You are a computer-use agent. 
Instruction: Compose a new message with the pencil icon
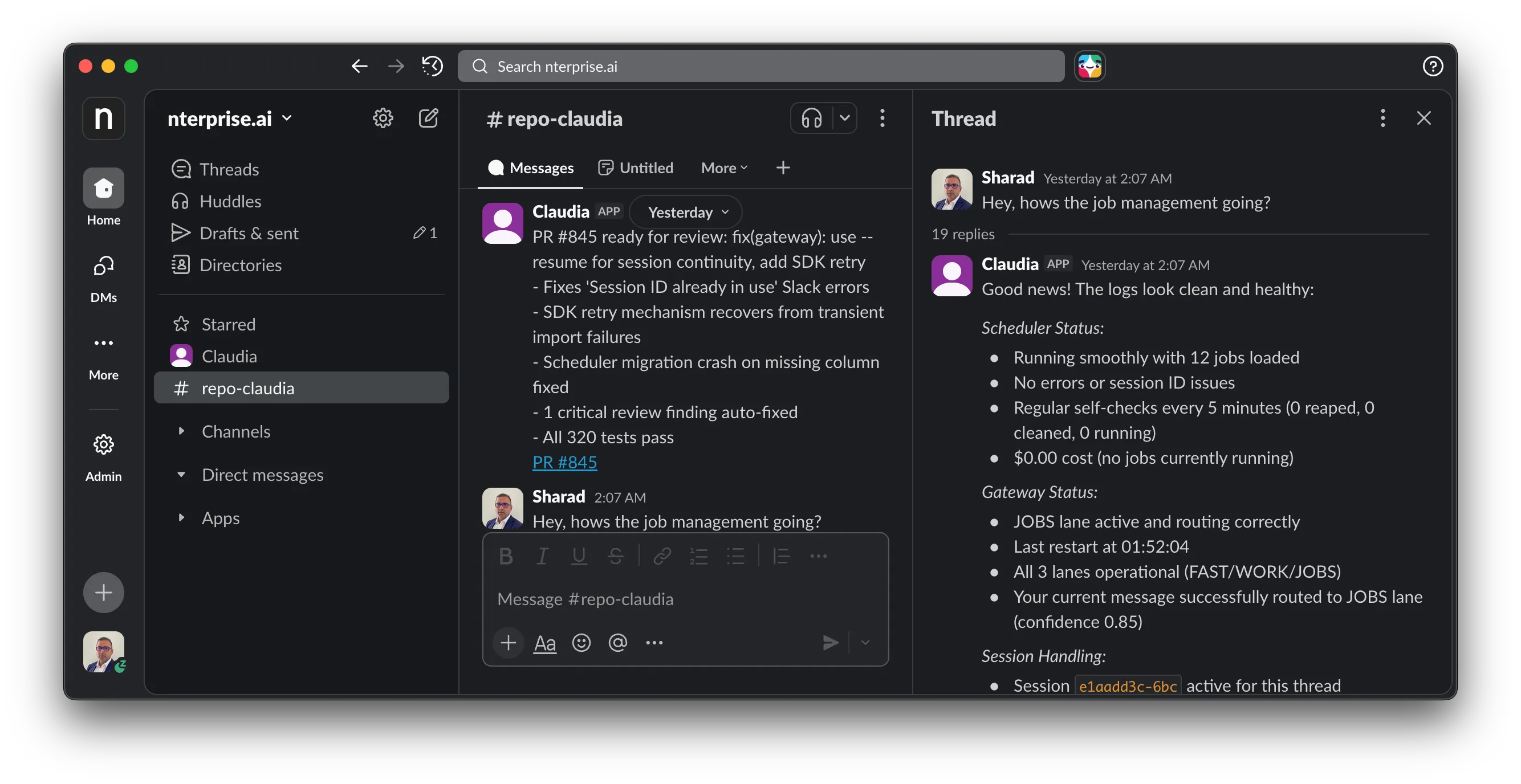coord(429,118)
